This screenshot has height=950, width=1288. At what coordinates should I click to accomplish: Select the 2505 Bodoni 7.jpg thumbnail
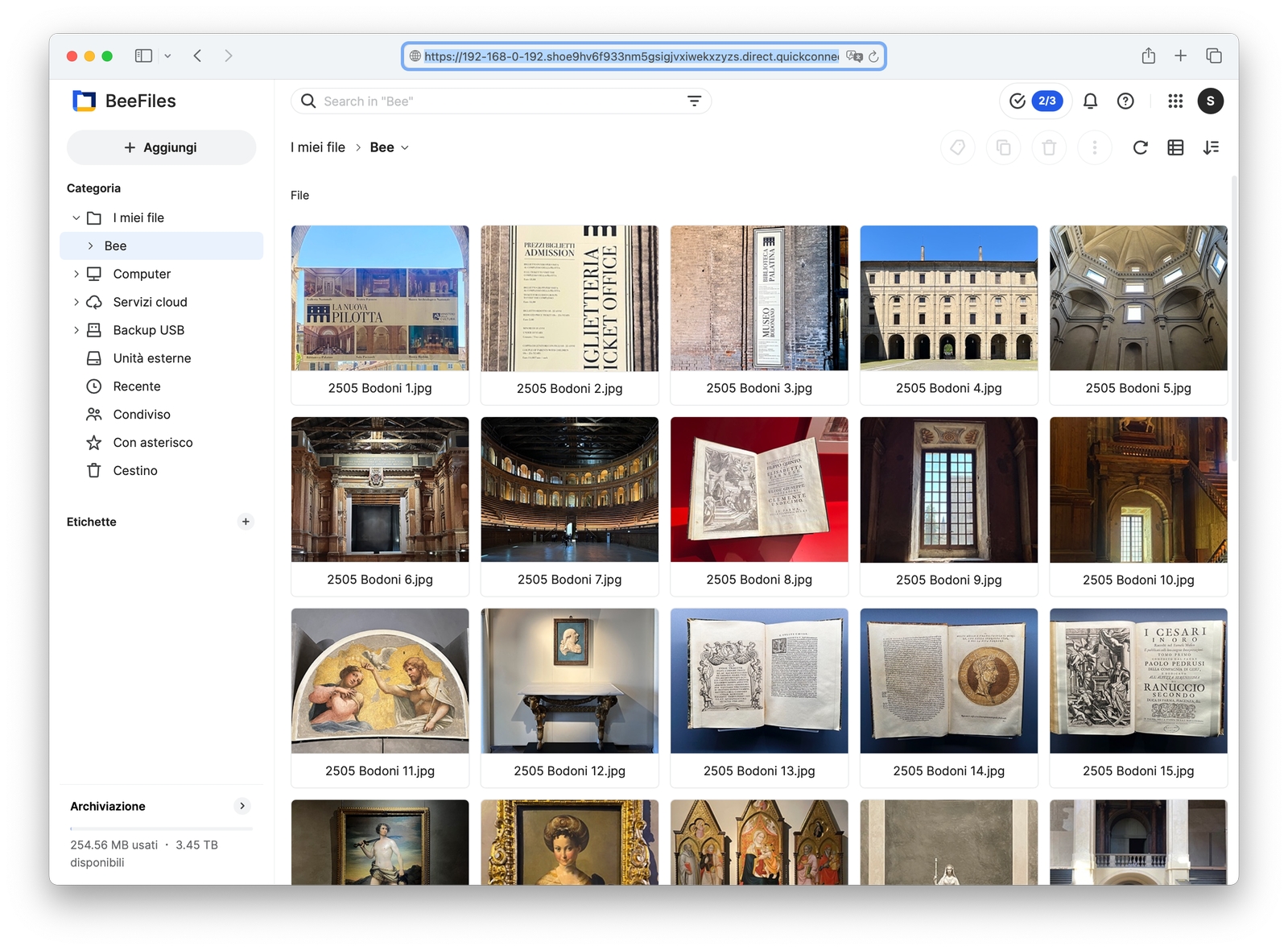[569, 489]
